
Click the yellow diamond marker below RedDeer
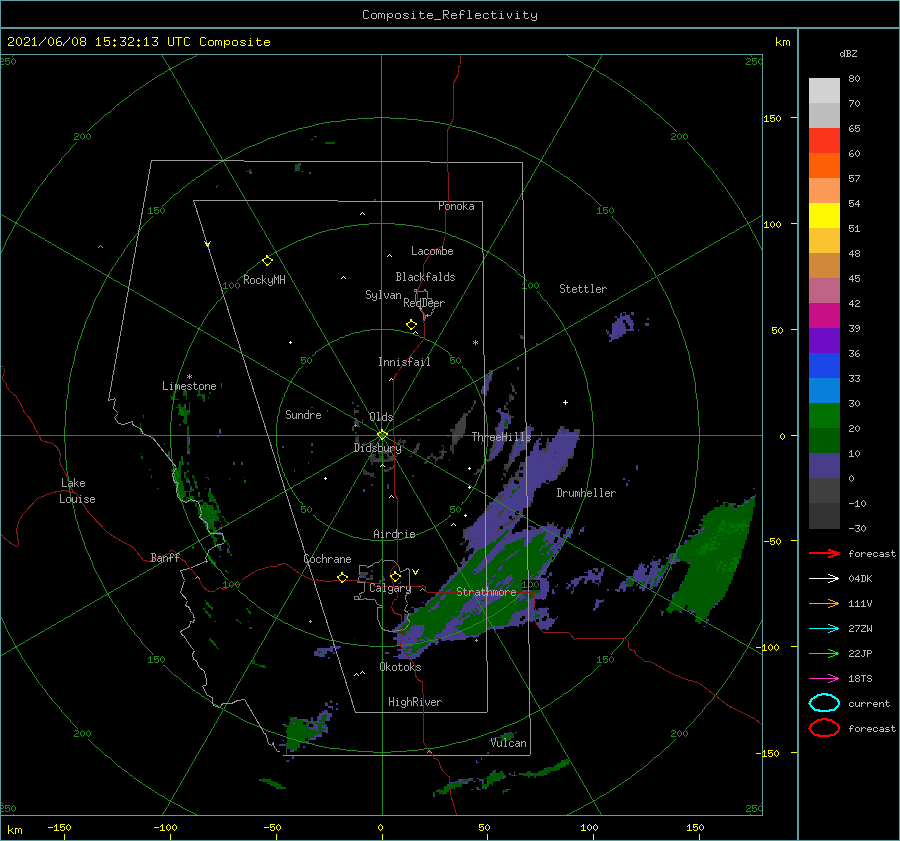tap(411, 325)
